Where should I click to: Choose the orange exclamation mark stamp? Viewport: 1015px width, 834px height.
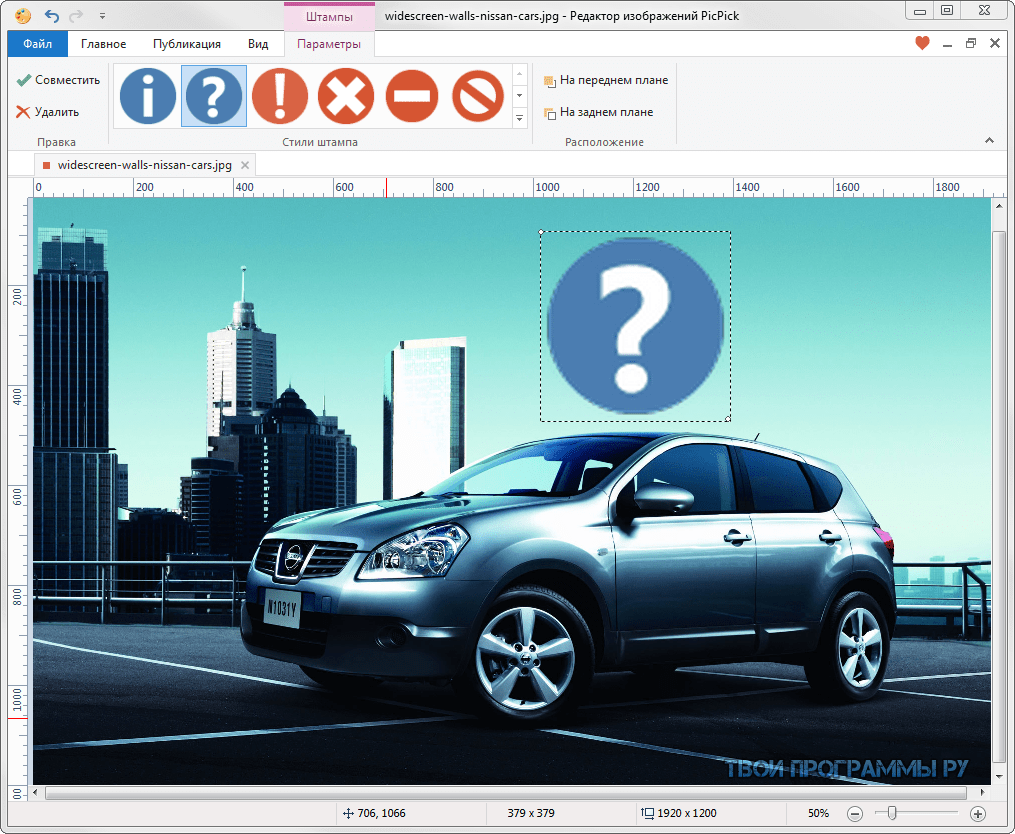point(280,96)
